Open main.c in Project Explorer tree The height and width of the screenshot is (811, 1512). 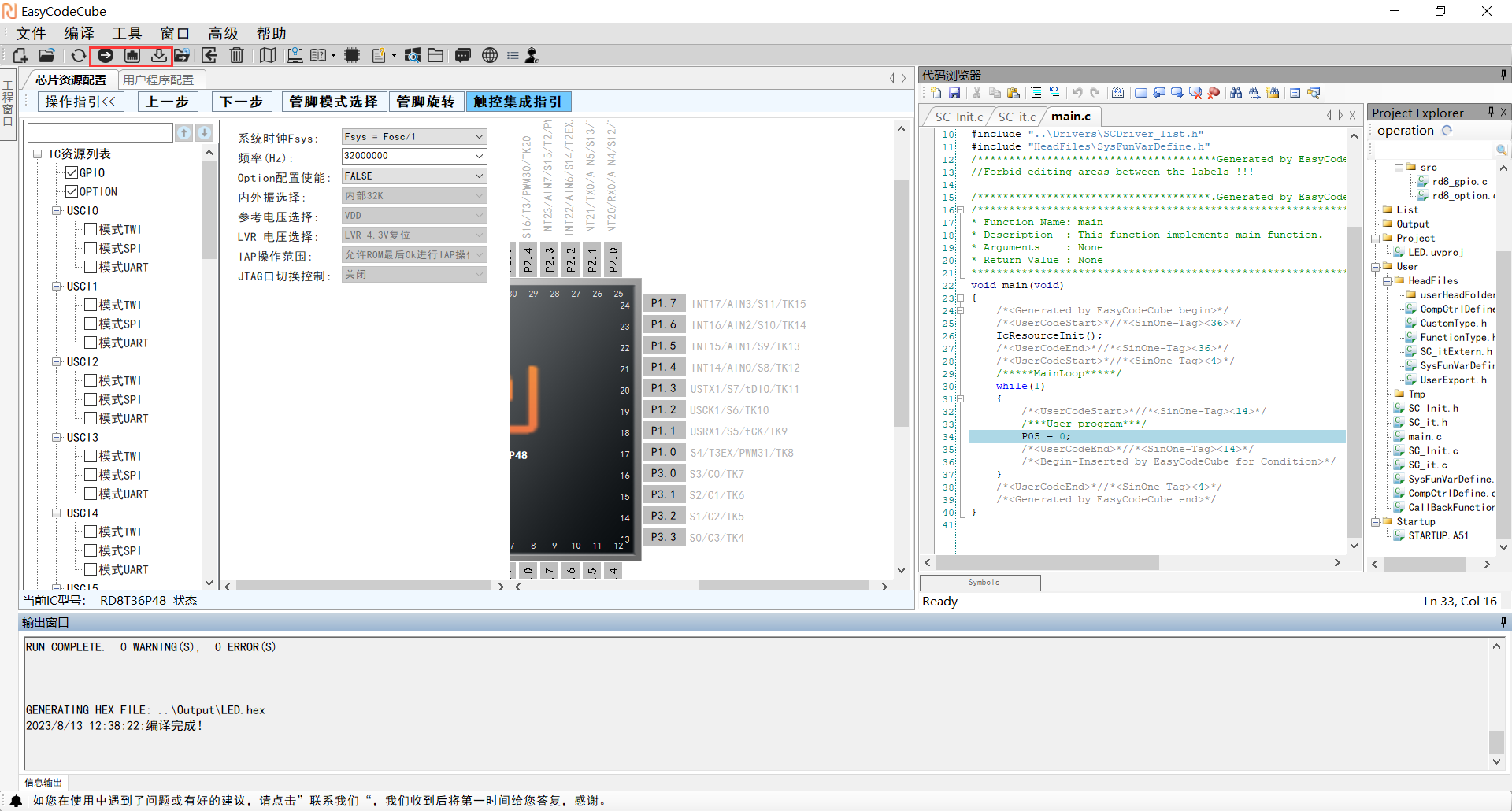click(x=1425, y=436)
